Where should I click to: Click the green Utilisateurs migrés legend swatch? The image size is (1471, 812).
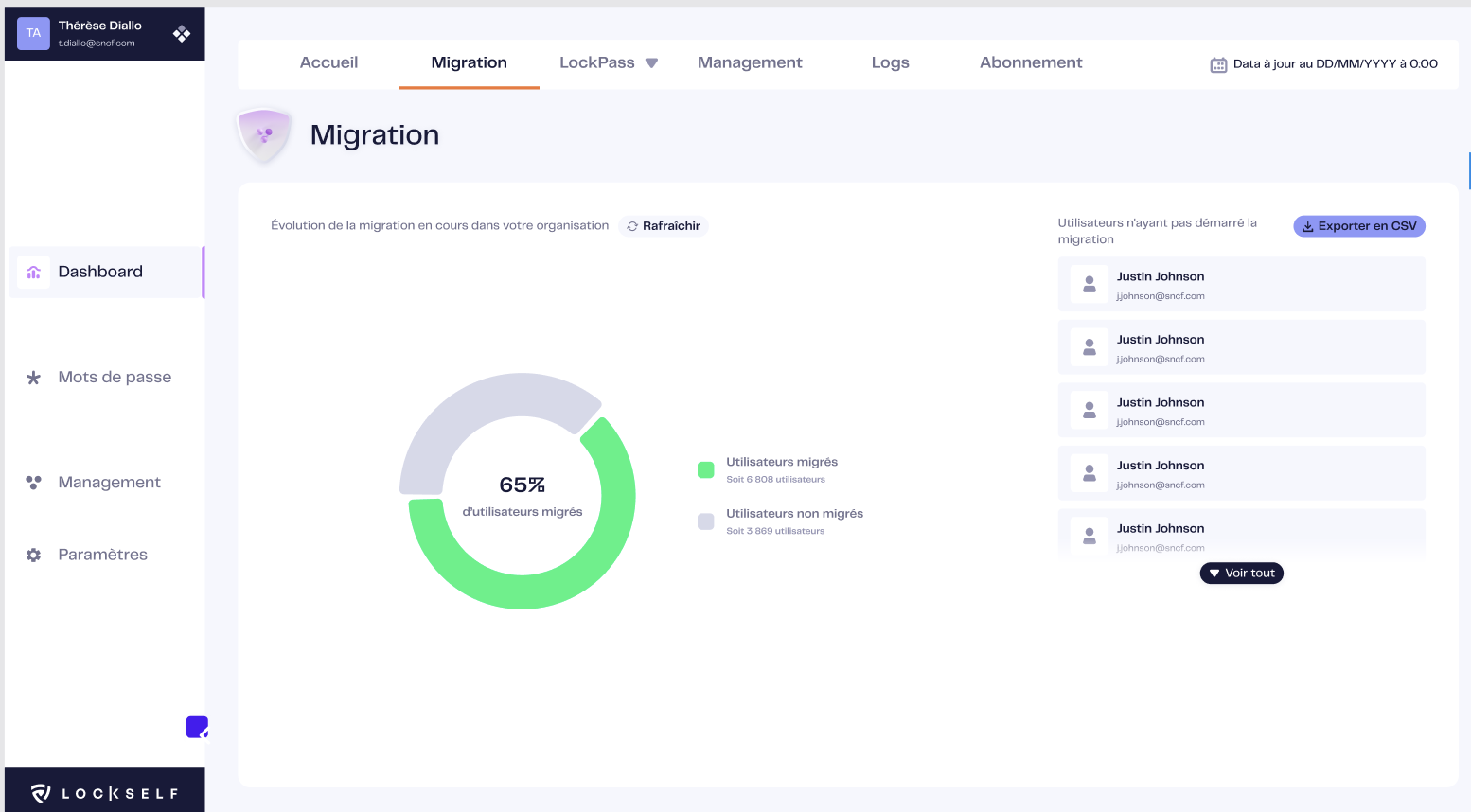pos(705,469)
